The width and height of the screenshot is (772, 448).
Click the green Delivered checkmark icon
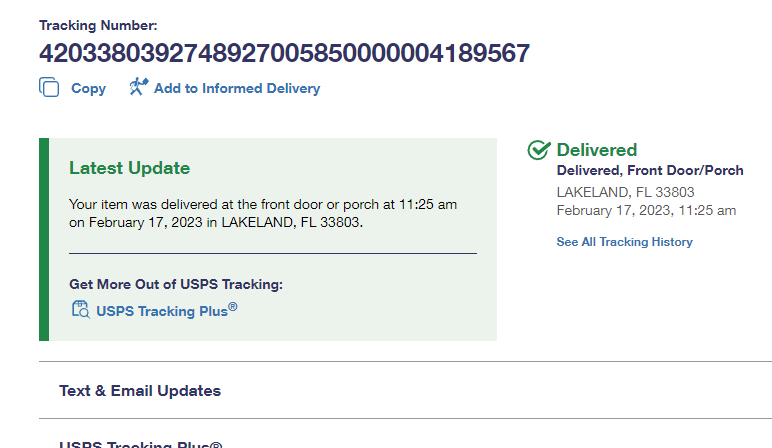pos(539,150)
